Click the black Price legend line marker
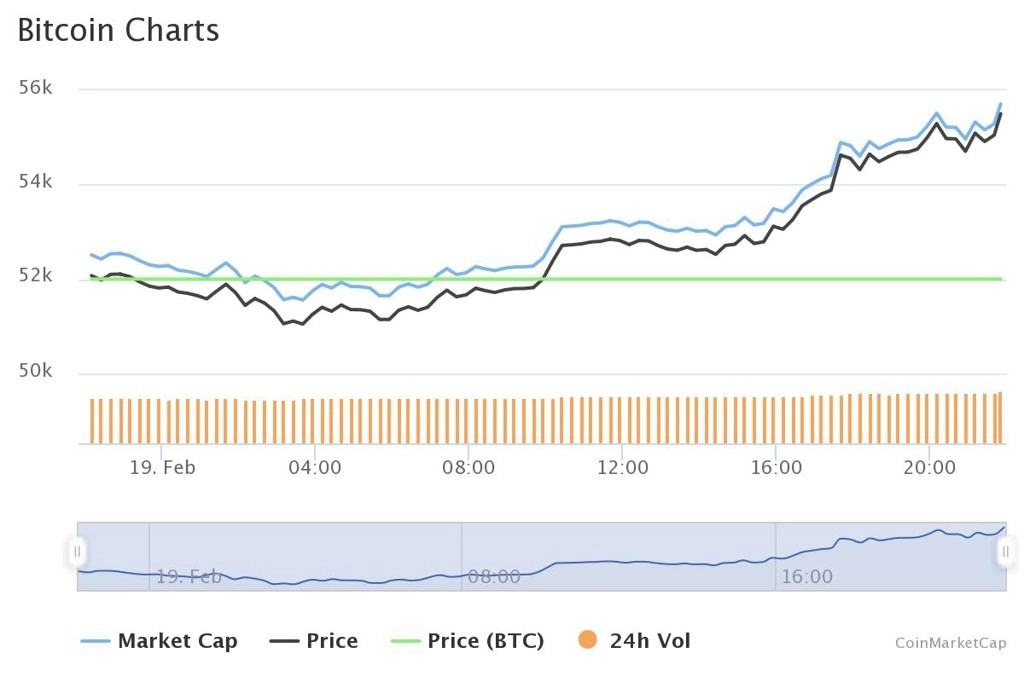This screenshot has height=682, width=1024. tap(284, 641)
